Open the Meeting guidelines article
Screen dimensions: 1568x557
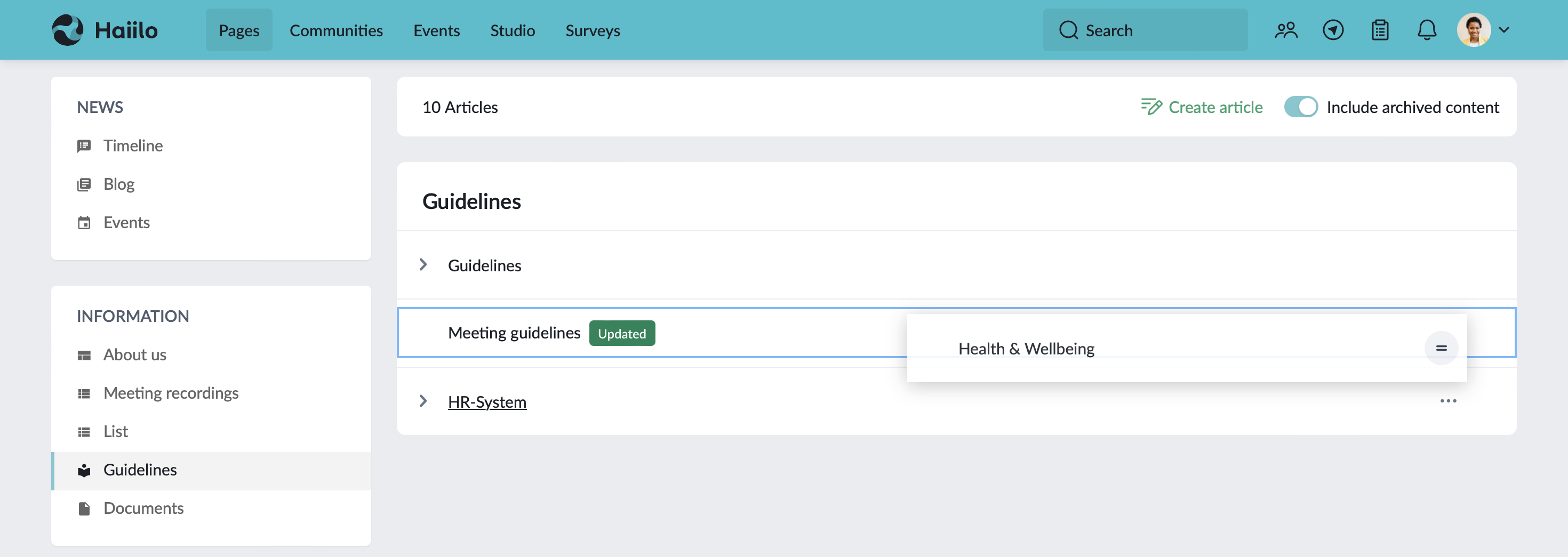click(514, 333)
